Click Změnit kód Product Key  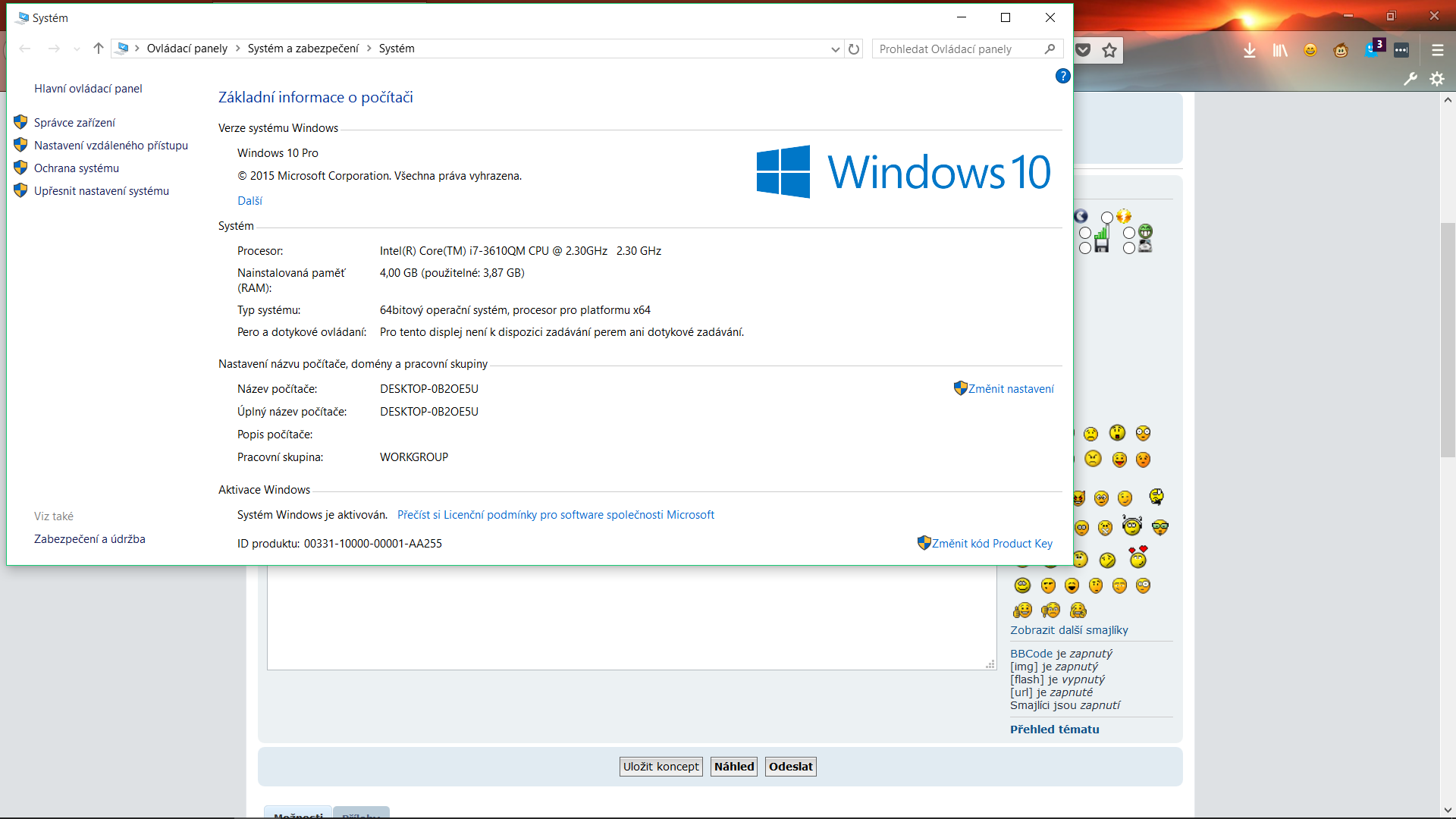[992, 544]
